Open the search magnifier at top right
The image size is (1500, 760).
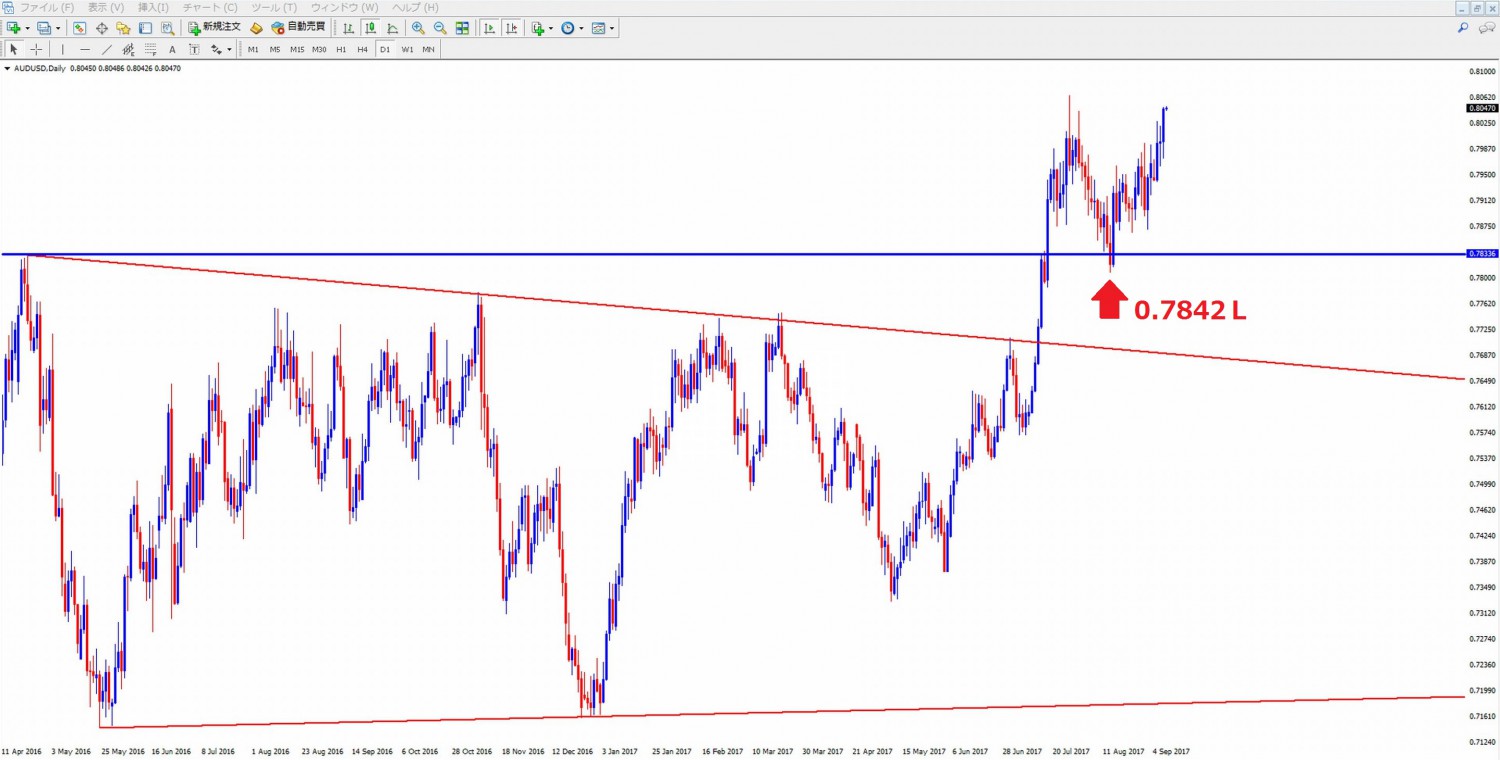(x=1464, y=28)
